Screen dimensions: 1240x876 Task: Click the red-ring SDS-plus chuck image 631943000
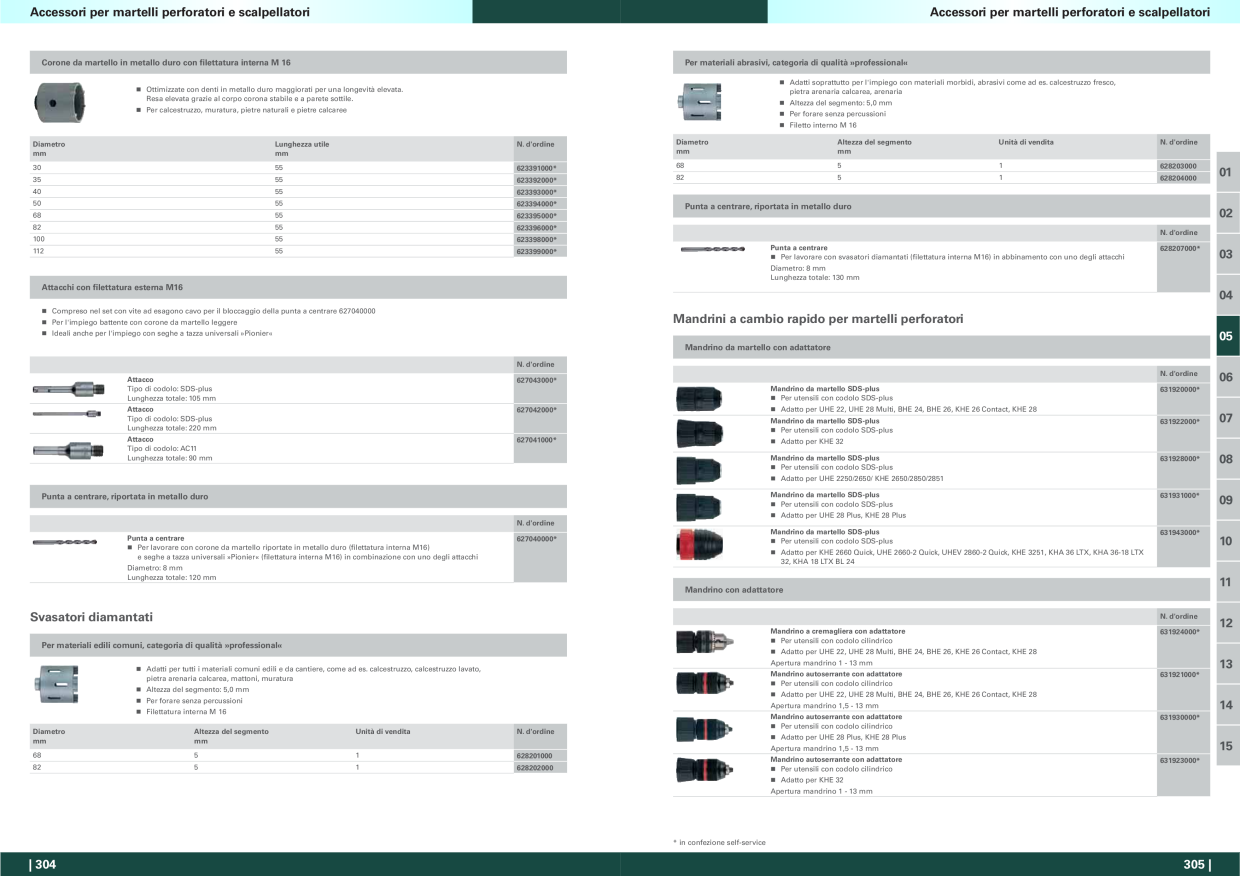698,545
